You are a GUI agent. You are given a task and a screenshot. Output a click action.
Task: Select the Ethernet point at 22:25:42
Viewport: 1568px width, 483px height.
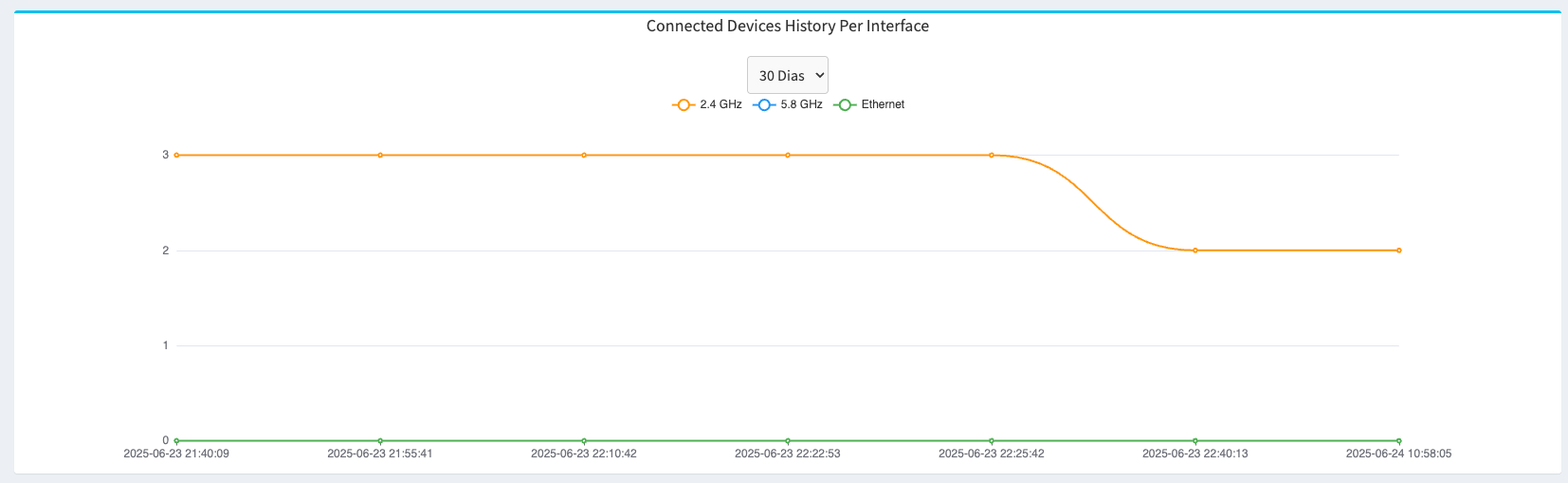(x=992, y=440)
